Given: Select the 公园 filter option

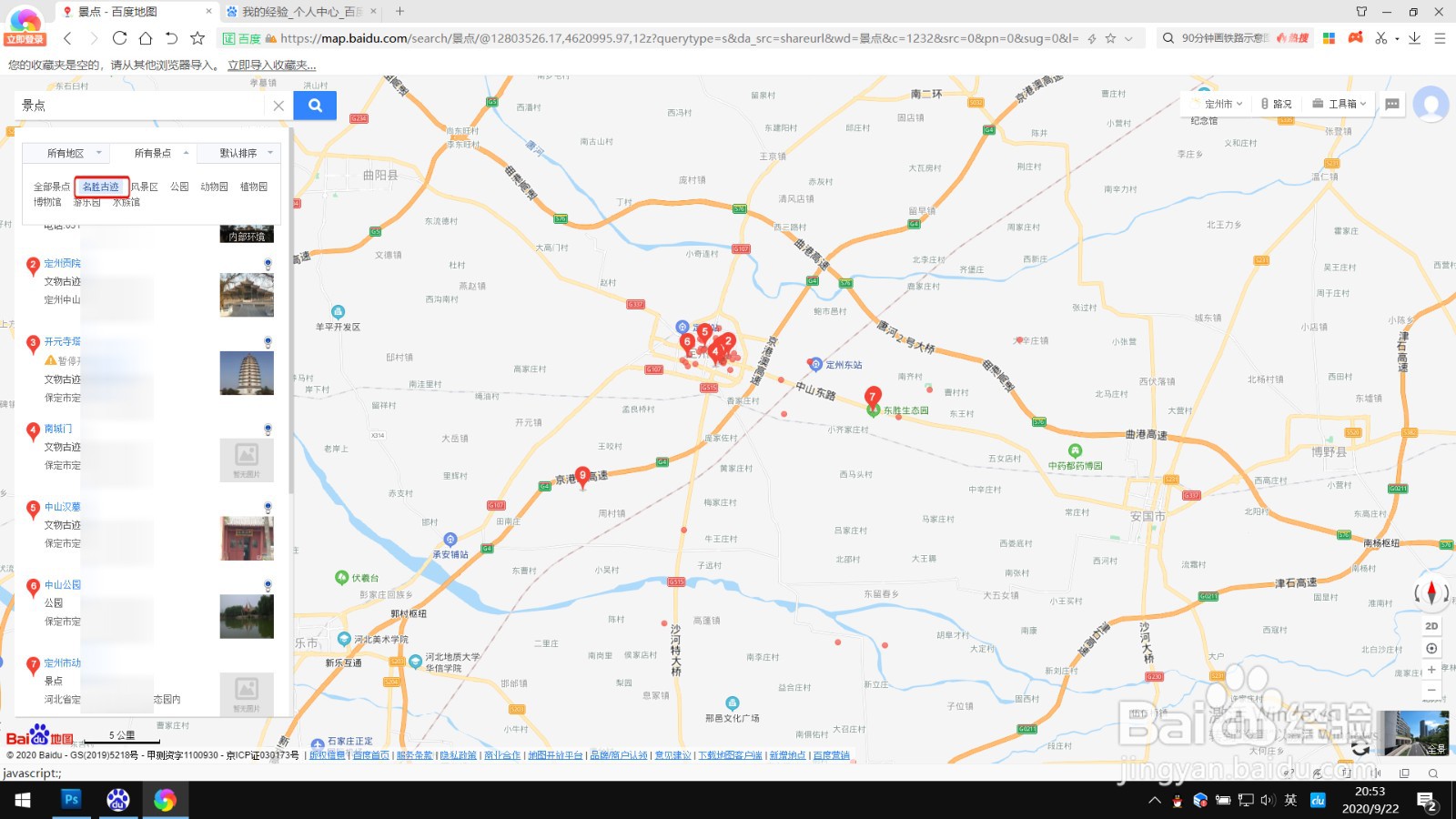Looking at the screenshot, I should point(179,187).
